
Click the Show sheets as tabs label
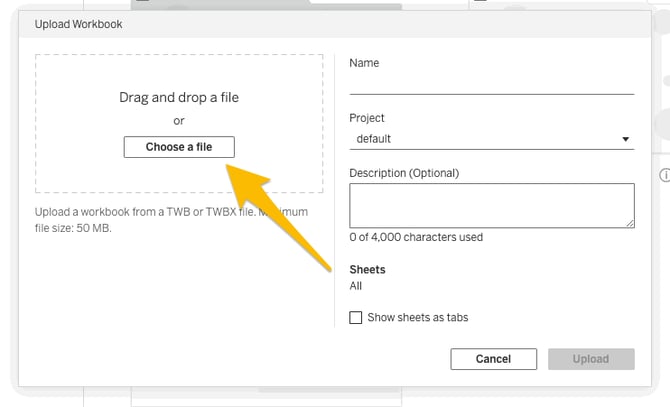click(417, 318)
